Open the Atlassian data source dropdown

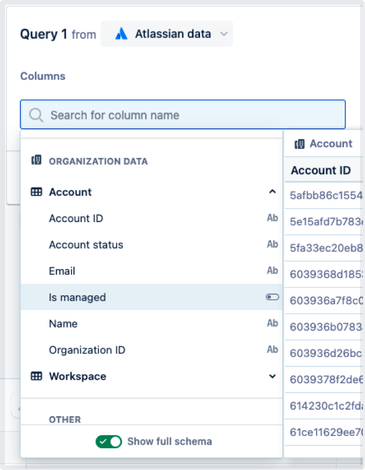point(167,34)
